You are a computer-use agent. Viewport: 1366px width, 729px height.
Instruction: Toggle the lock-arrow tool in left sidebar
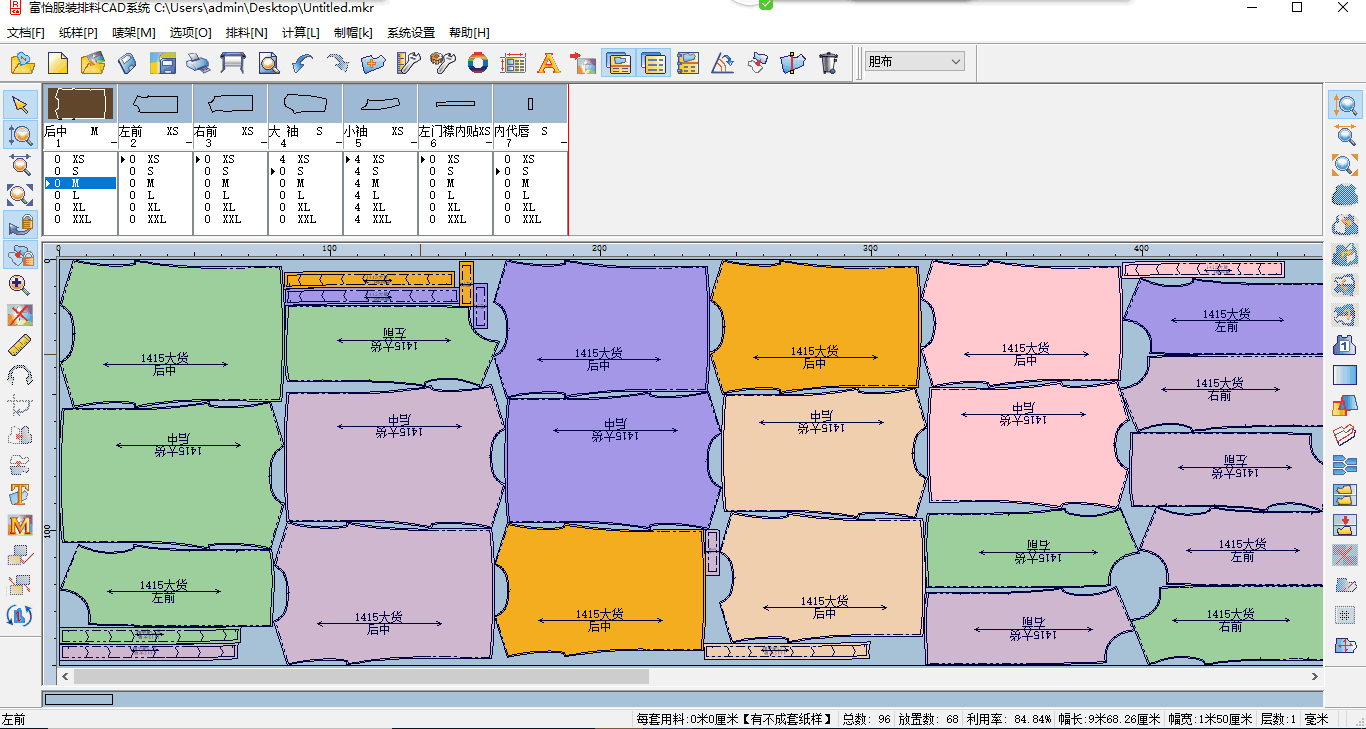(20, 225)
